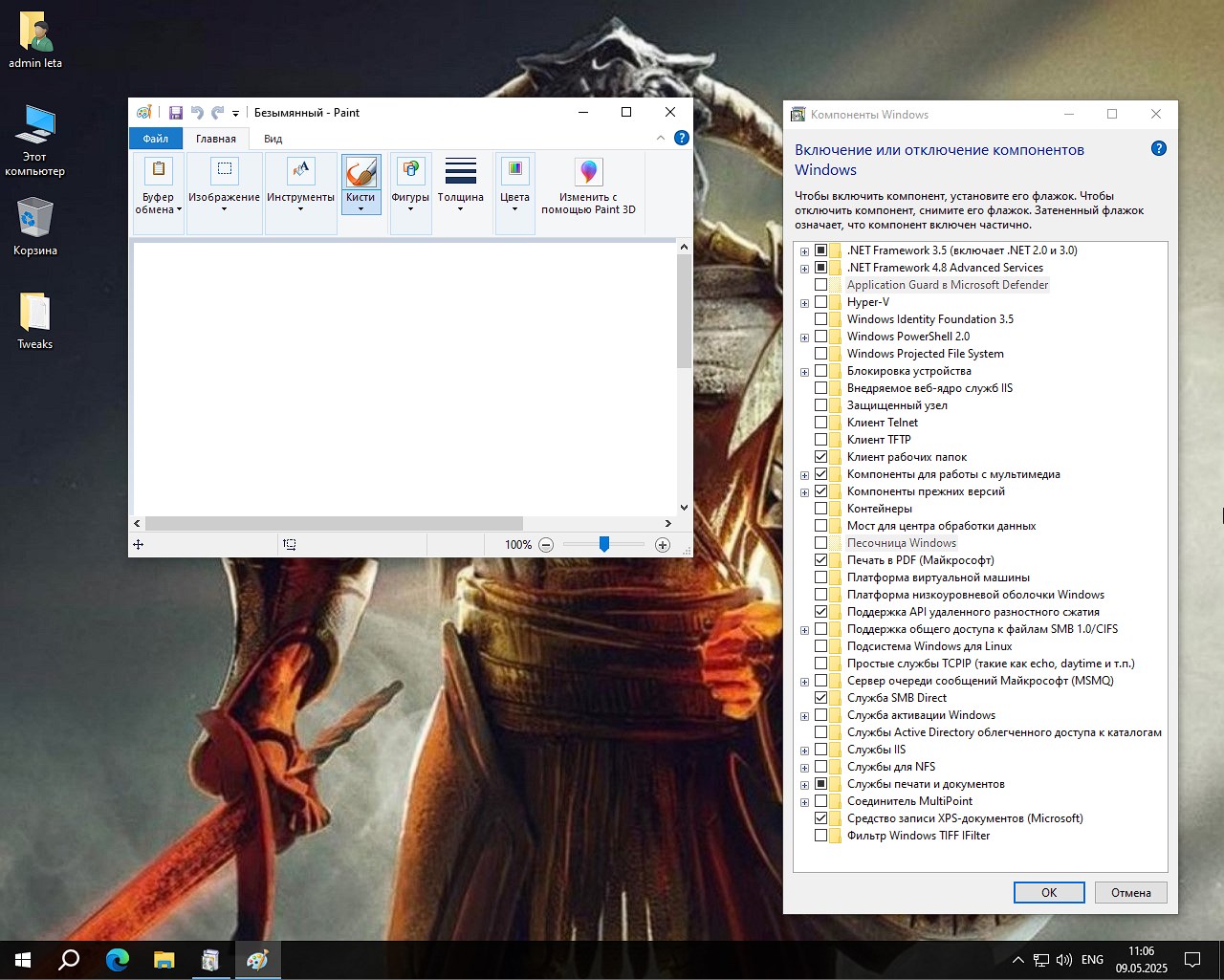
Task: Switch to the Вид tab in Paint
Action: click(273, 139)
